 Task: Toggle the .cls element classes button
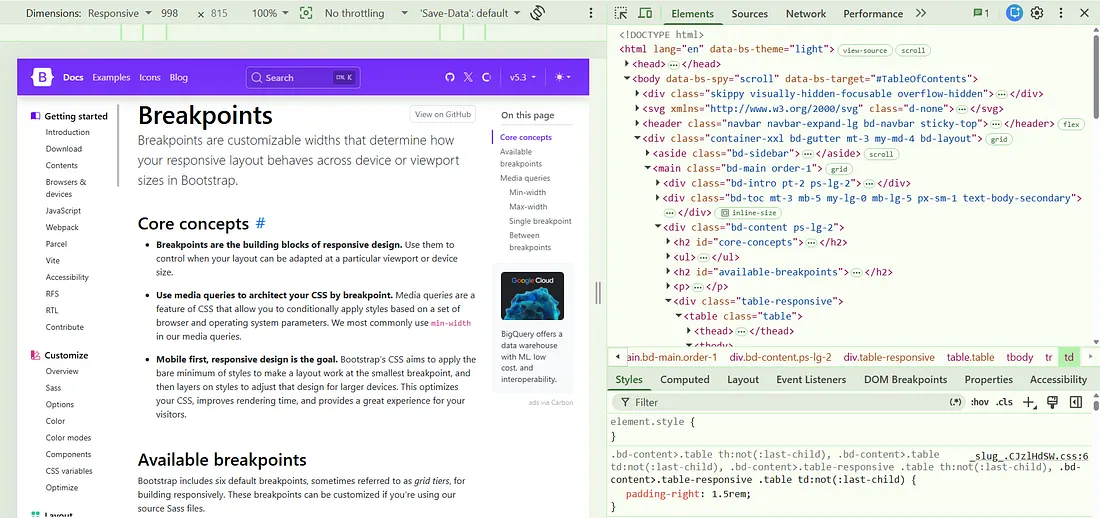pyautogui.click(x=1005, y=402)
